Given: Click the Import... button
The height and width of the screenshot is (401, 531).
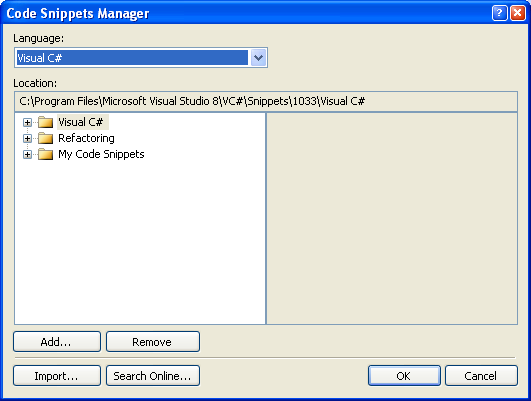Looking at the screenshot, I should point(57,376).
